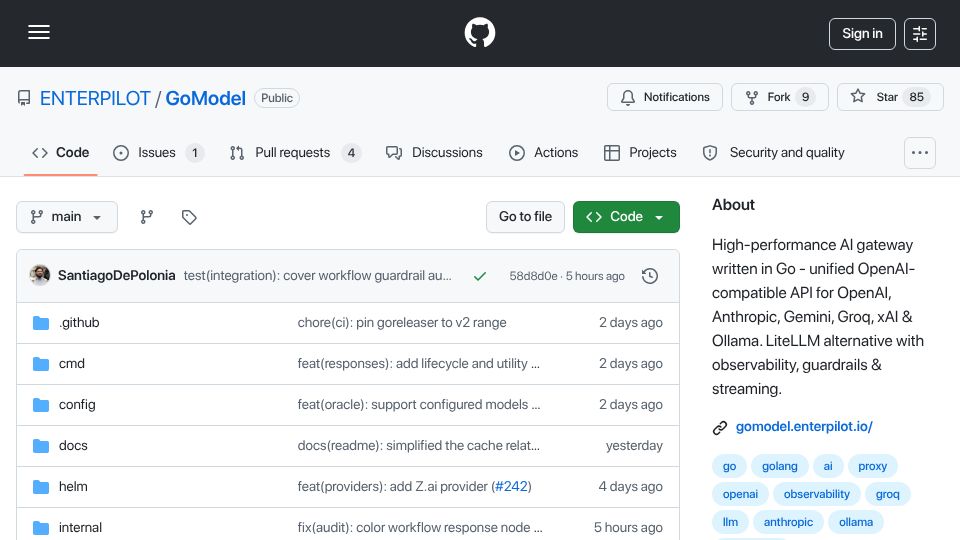Click the link chain icon beside website

[x=720, y=428]
